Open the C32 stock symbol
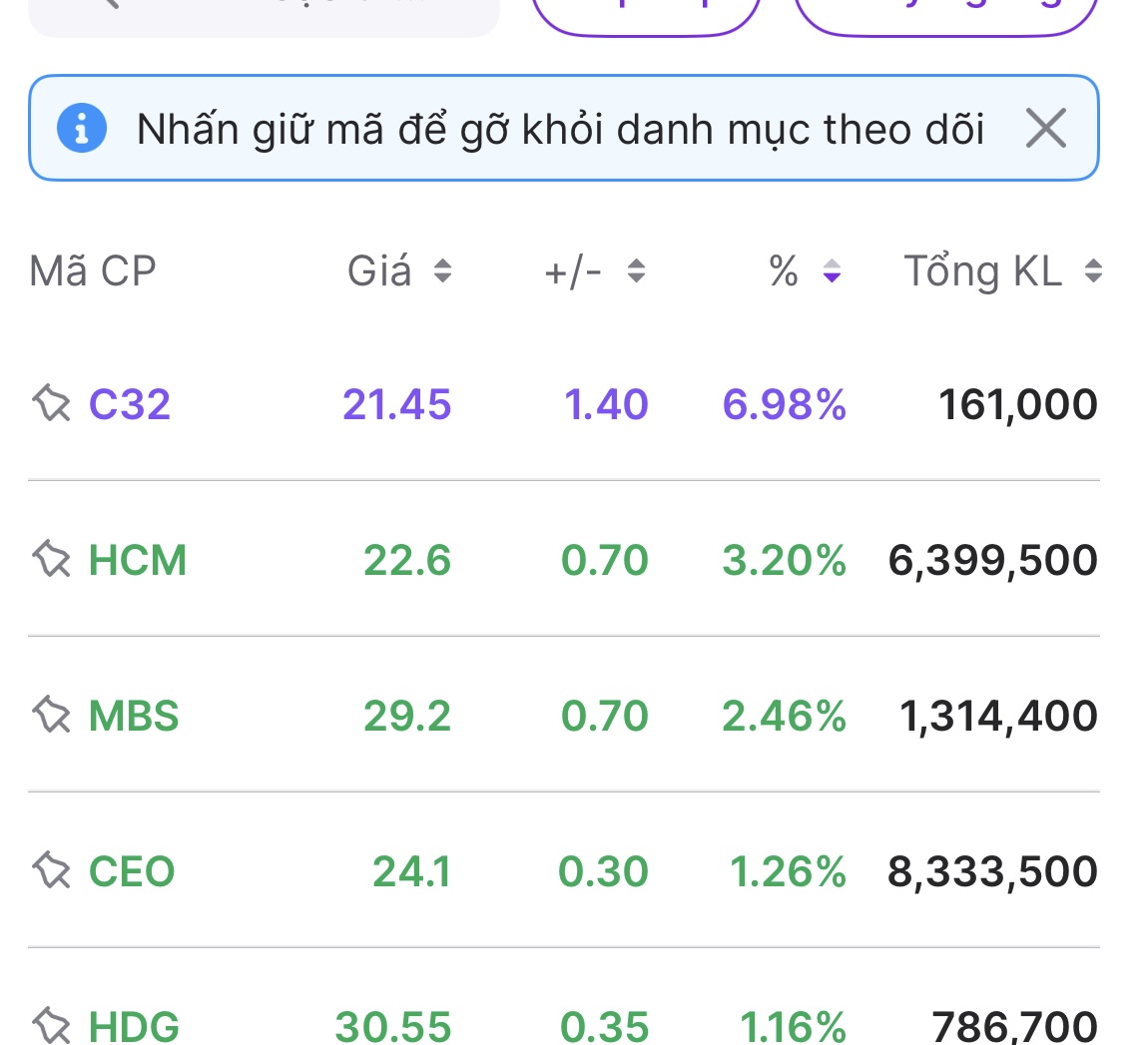Image resolution: width=1148 pixels, height=1045 pixels. (x=130, y=404)
